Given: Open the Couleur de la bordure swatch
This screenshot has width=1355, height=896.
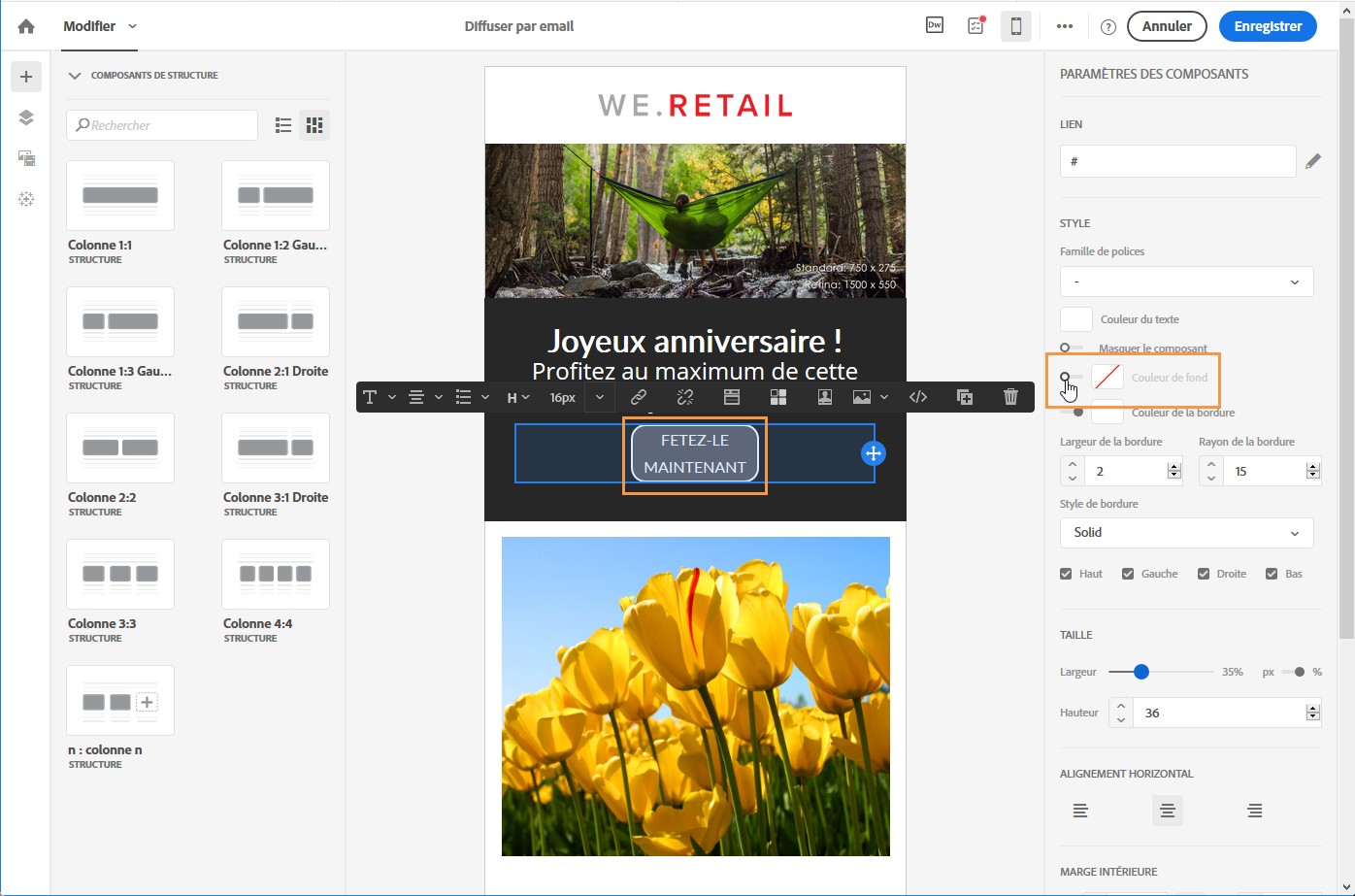Looking at the screenshot, I should pyautogui.click(x=1107, y=413).
